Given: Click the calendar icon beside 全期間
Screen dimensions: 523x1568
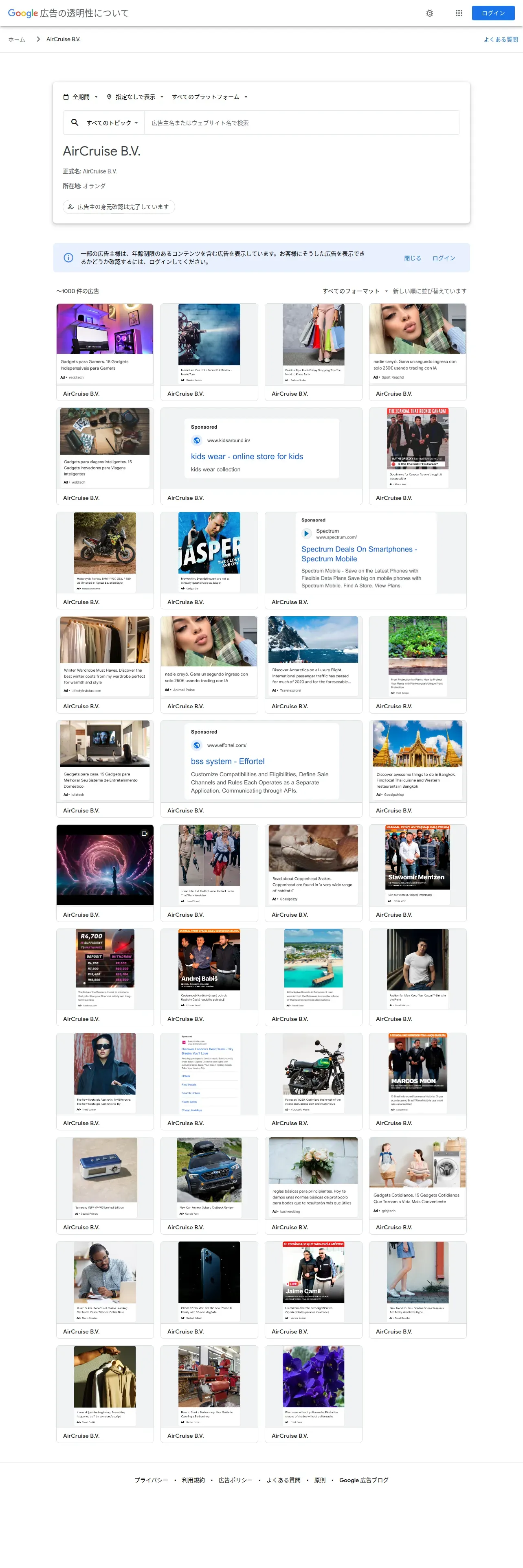Looking at the screenshot, I should (x=66, y=97).
